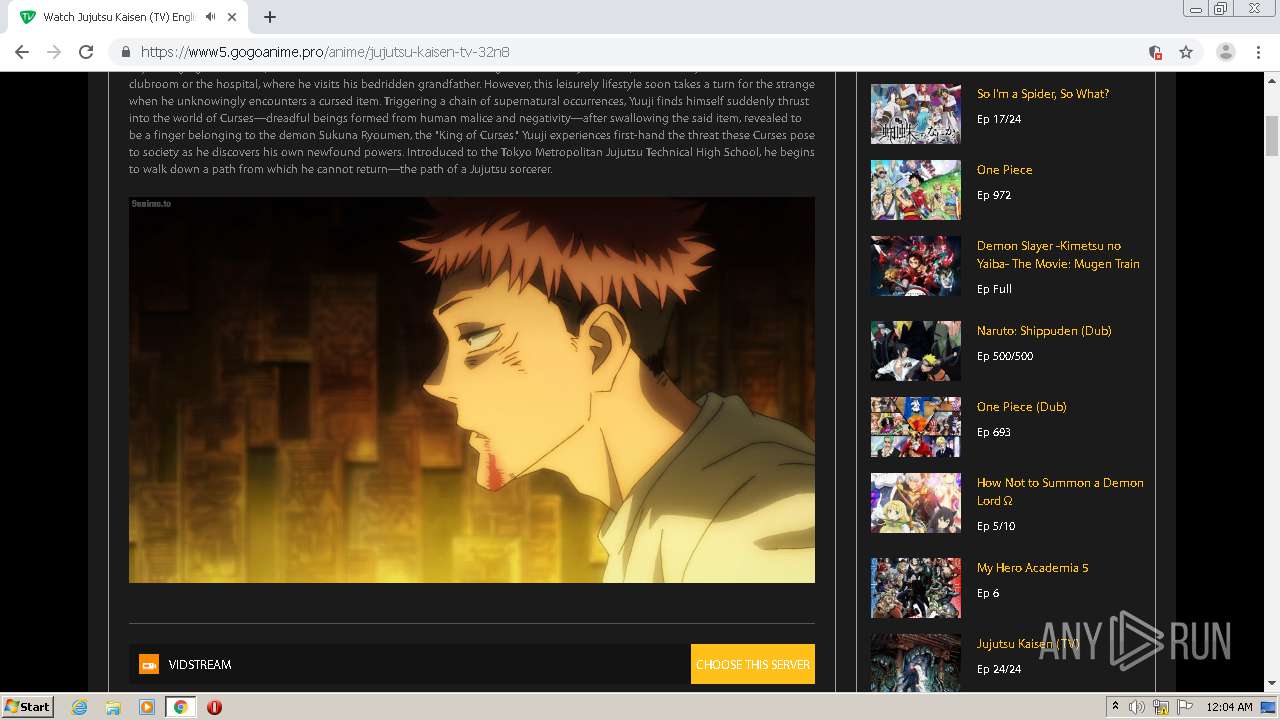
Task: Click the network tray icon
Action: click(1160, 707)
